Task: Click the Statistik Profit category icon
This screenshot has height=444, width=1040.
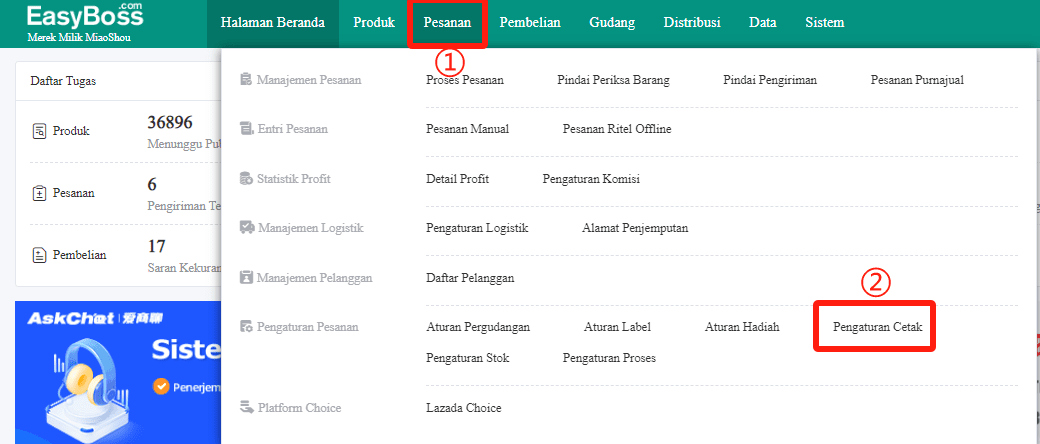Action: tap(245, 179)
